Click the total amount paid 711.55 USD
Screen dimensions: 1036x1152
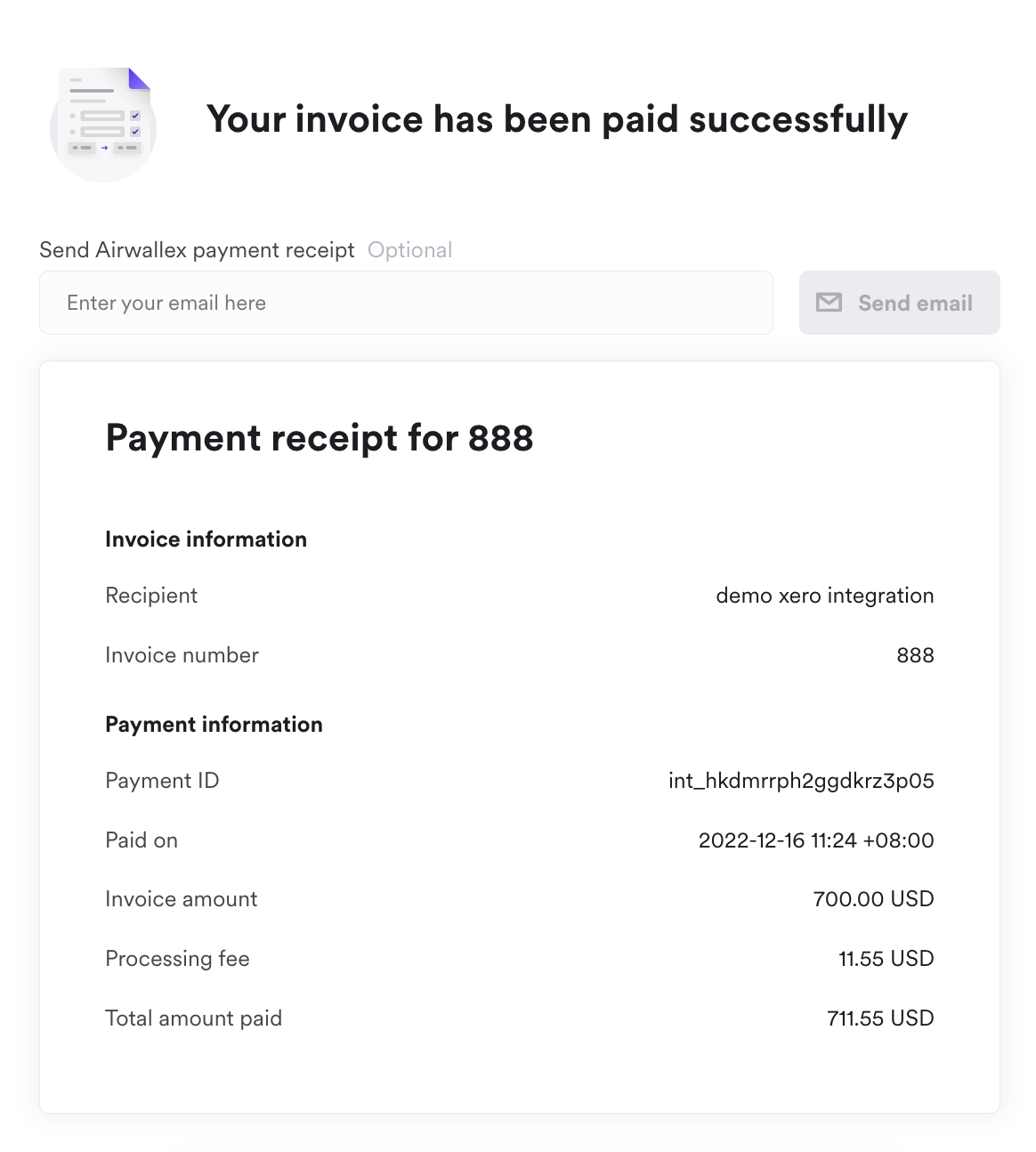tap(880, 1018)
